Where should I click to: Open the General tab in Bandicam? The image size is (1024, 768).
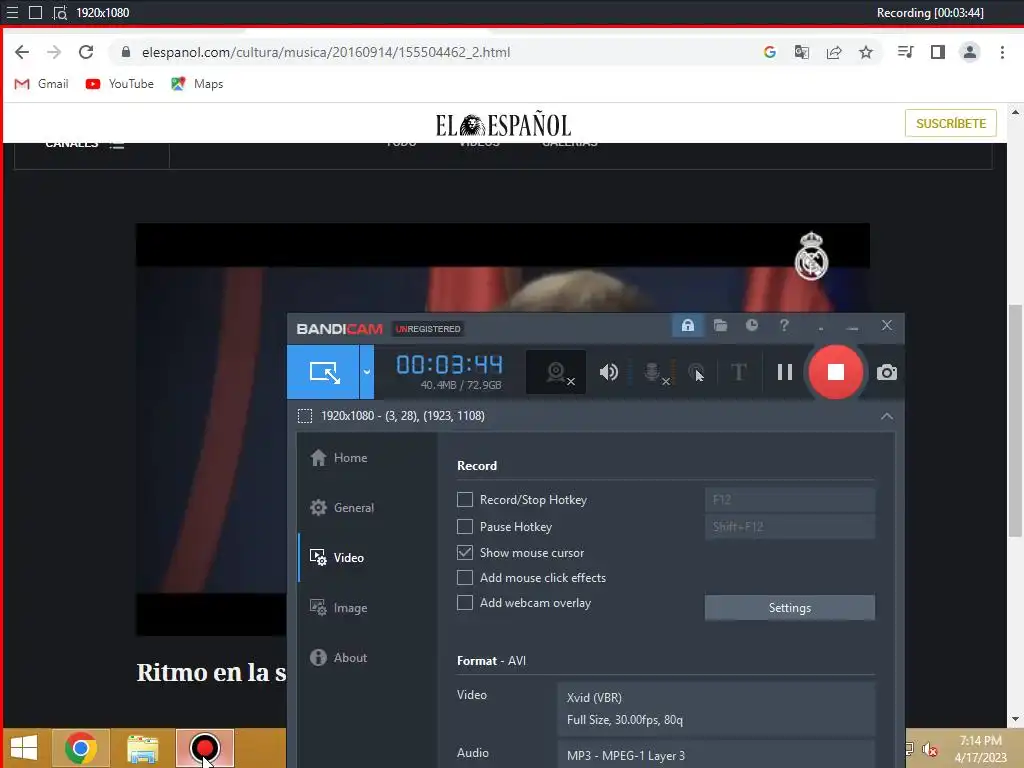tap(342, 507)
